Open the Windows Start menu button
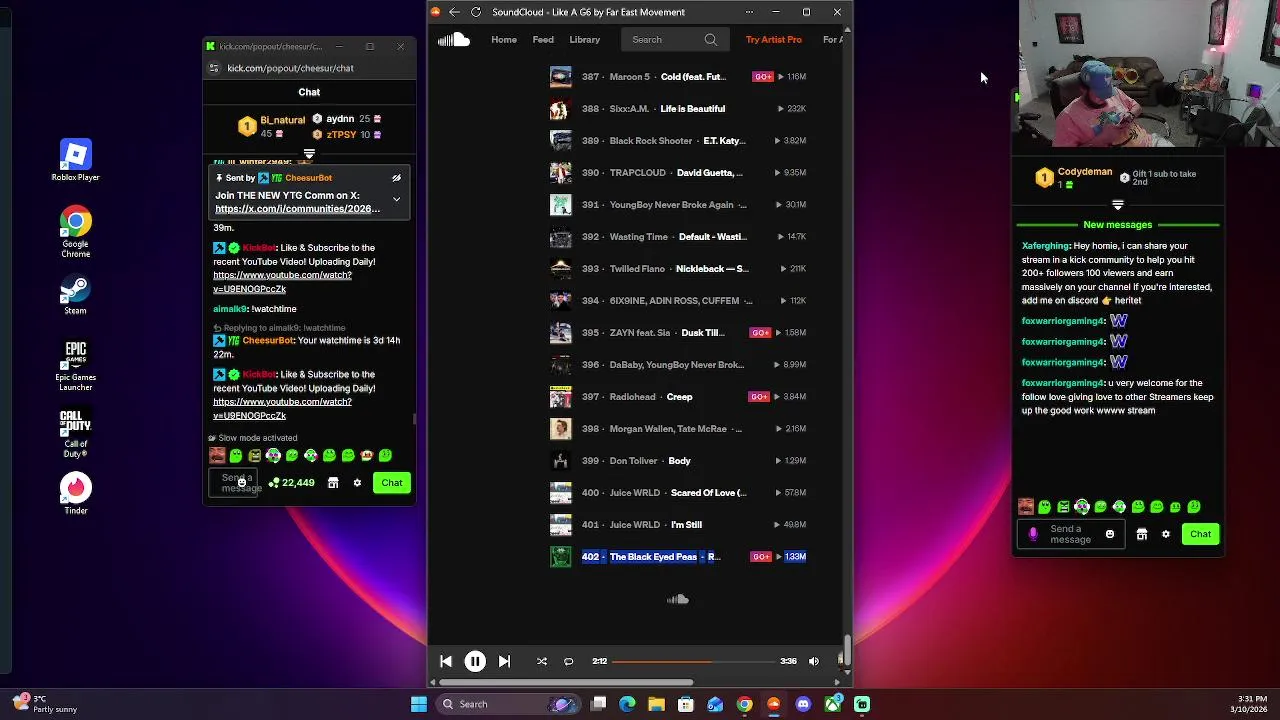The width and height of the screenshot is (1280, 720). click(x=419, y=704)
